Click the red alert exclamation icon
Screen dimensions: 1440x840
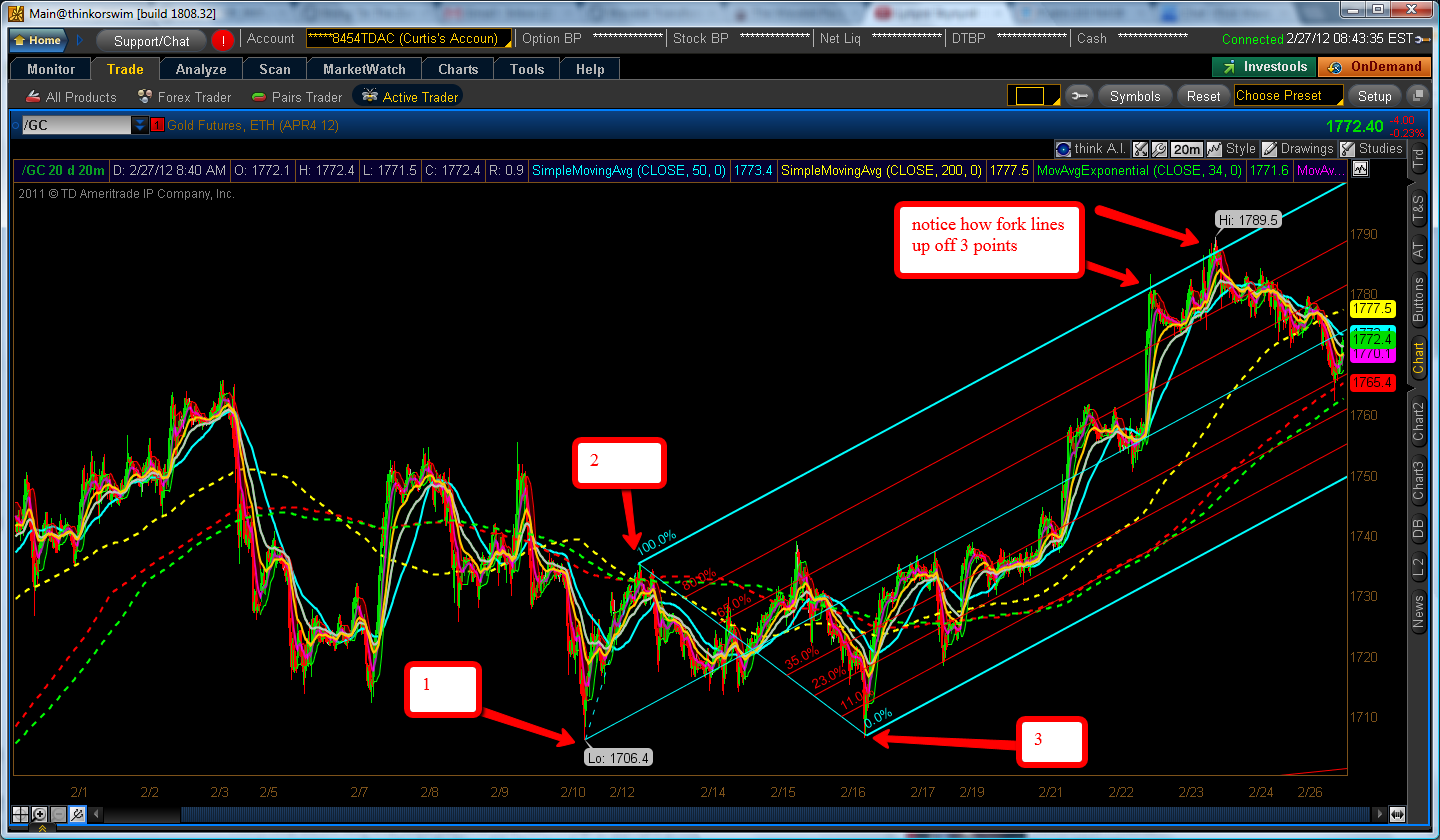(x=222, y=41)
